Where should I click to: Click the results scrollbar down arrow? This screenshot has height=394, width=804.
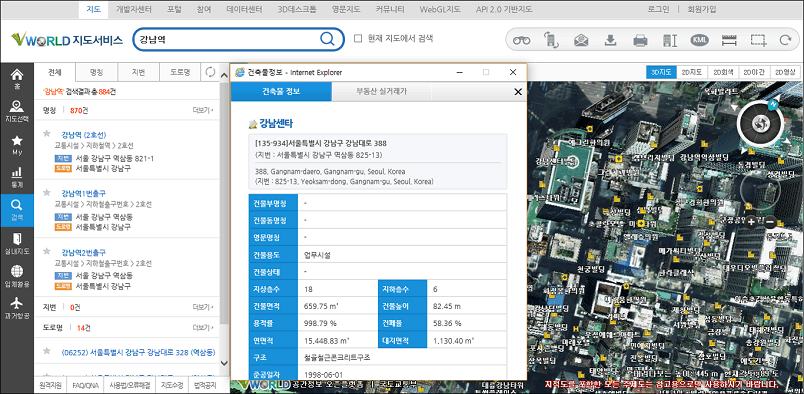[x=224, y=363]
